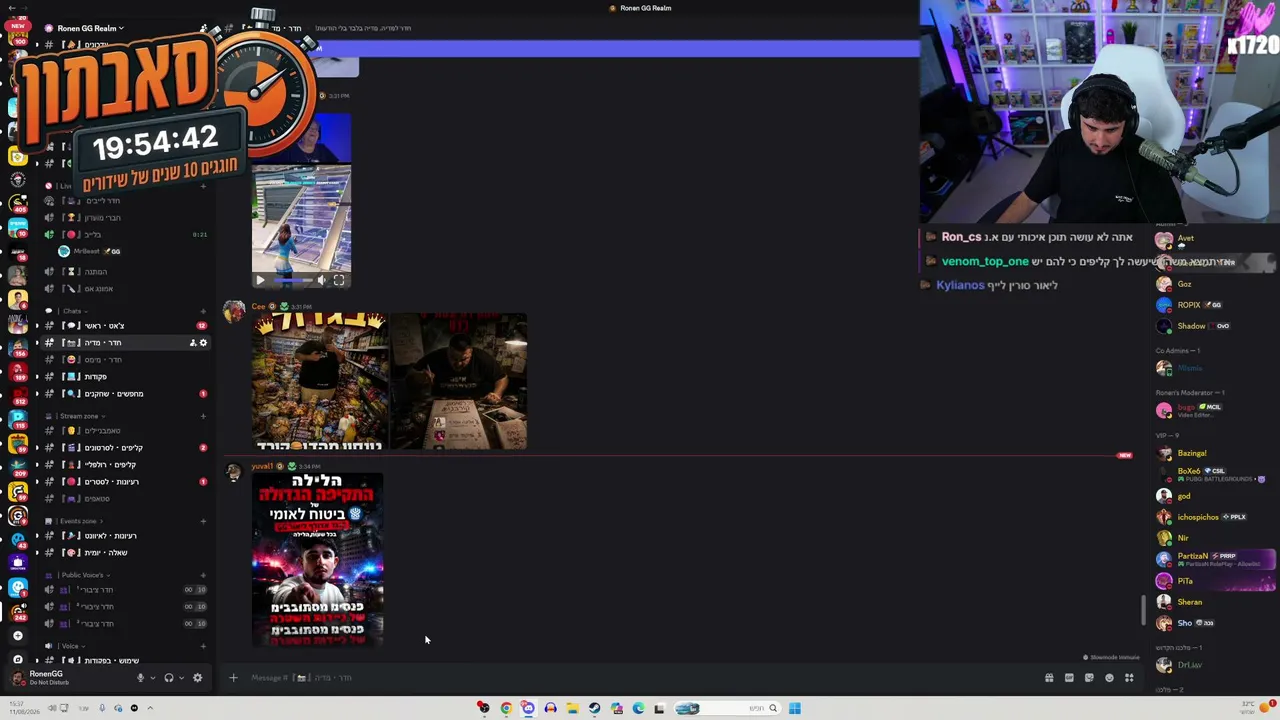This screenshot has width=1280, height=720.
Task: Toggle microphone mute in user panel
Action: [140, 678]
